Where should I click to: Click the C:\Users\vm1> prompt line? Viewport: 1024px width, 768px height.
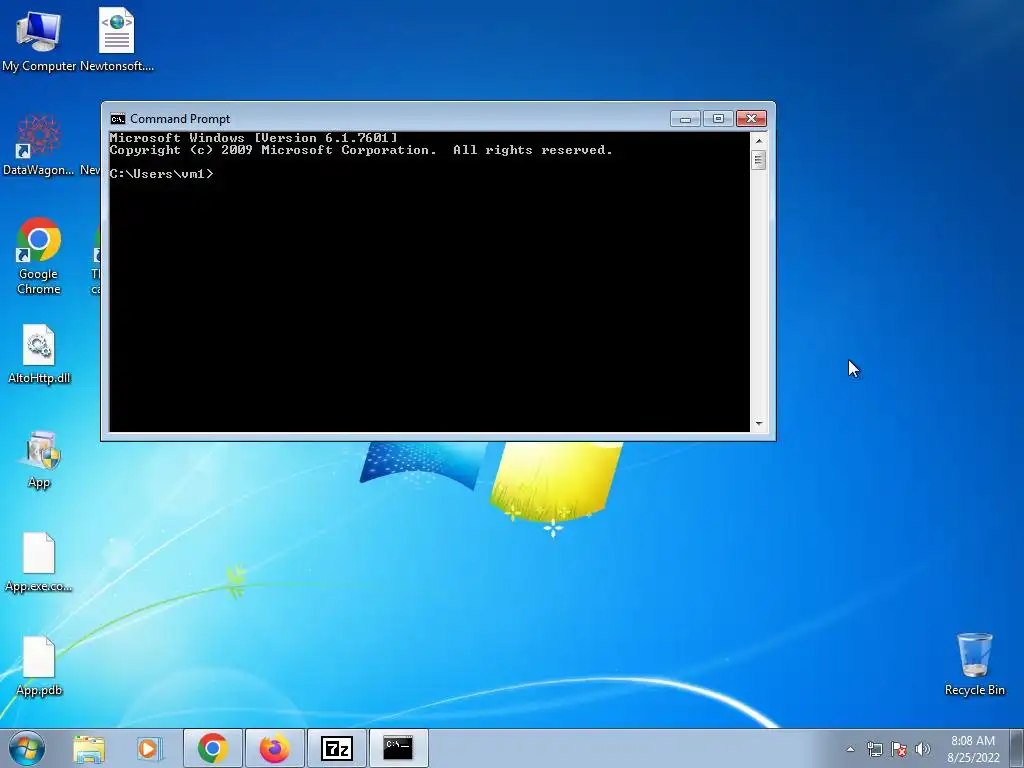tap(161, 174)
